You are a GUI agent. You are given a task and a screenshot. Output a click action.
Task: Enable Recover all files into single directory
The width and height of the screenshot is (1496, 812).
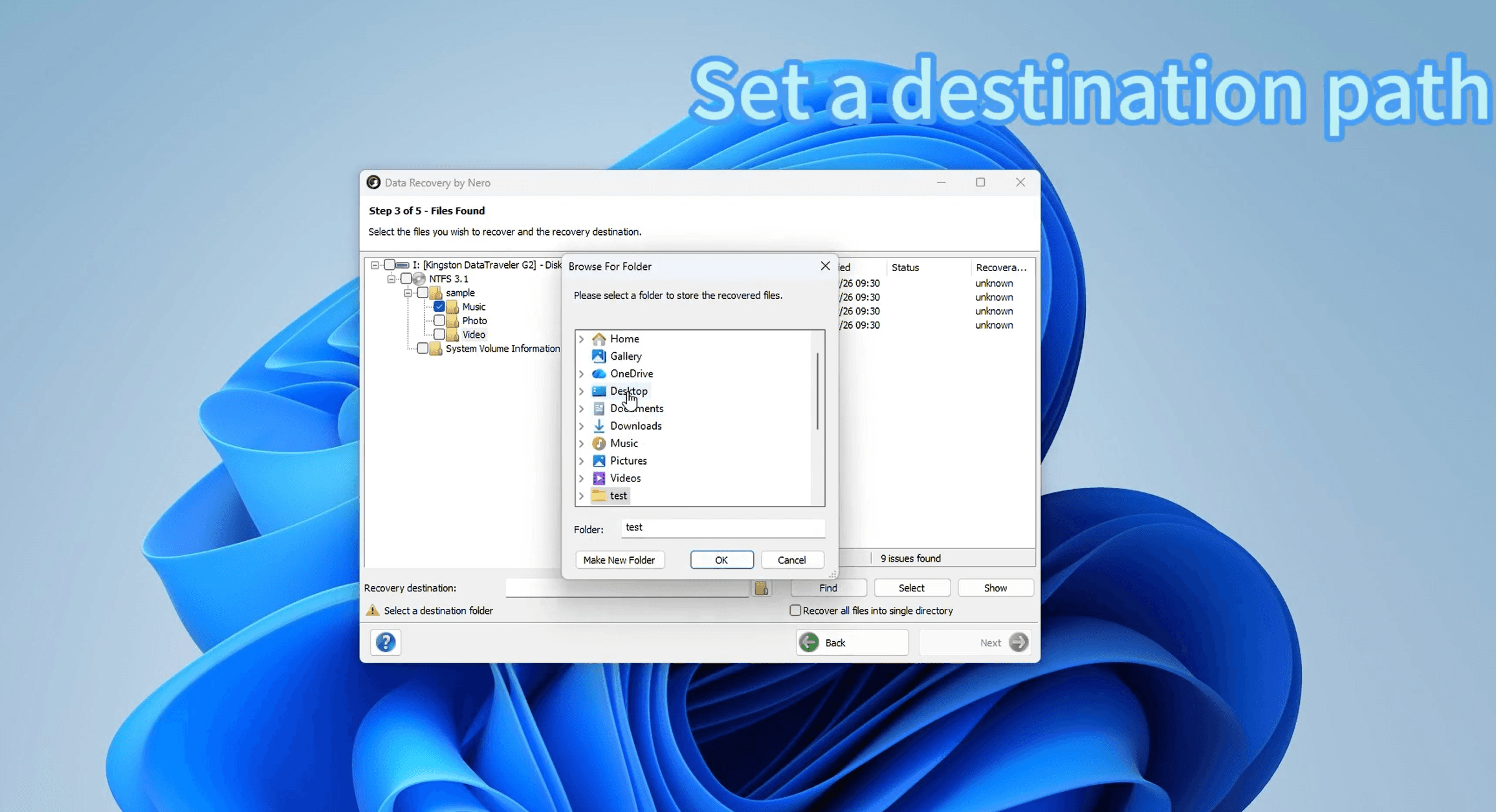tap(795, 611)
